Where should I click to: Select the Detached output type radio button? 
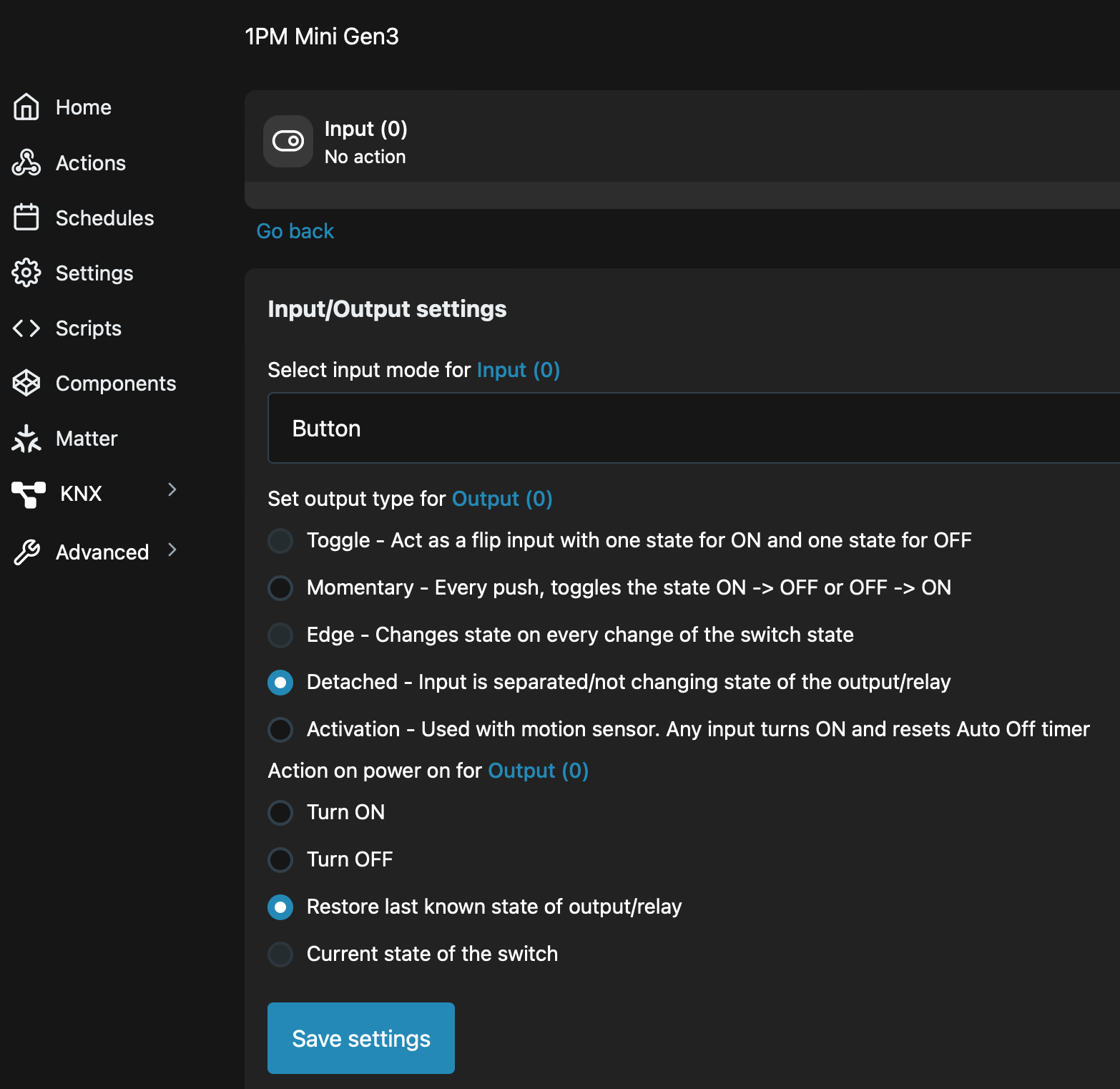pyautogui.click(x=280, y=683)
